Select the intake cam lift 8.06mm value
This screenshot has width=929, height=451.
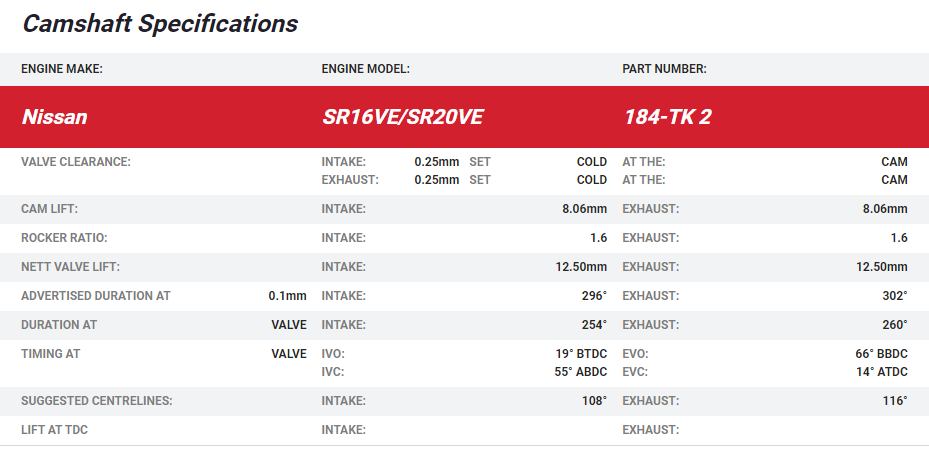(584, 209)
